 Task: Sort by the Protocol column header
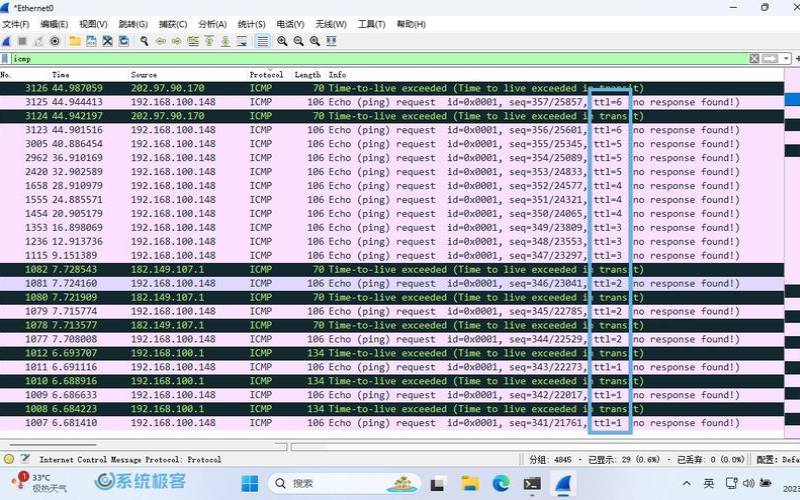[266, 74]
